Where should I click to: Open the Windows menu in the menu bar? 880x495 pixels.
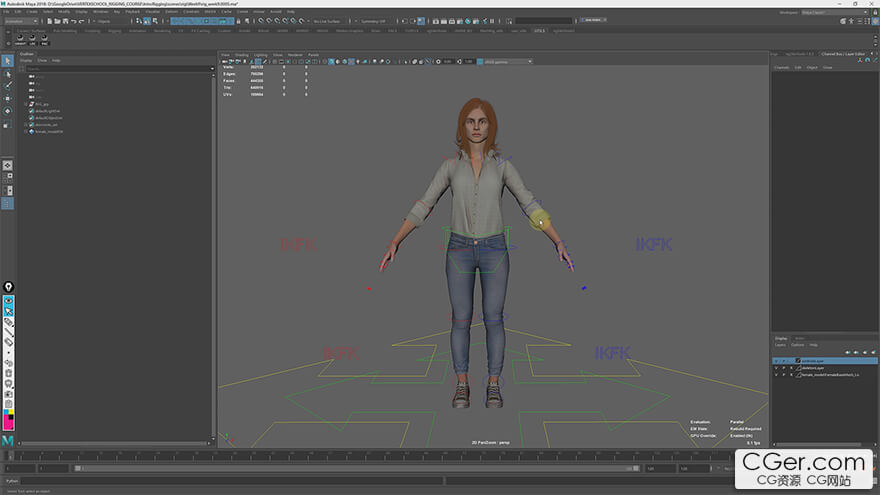point(101,12)
